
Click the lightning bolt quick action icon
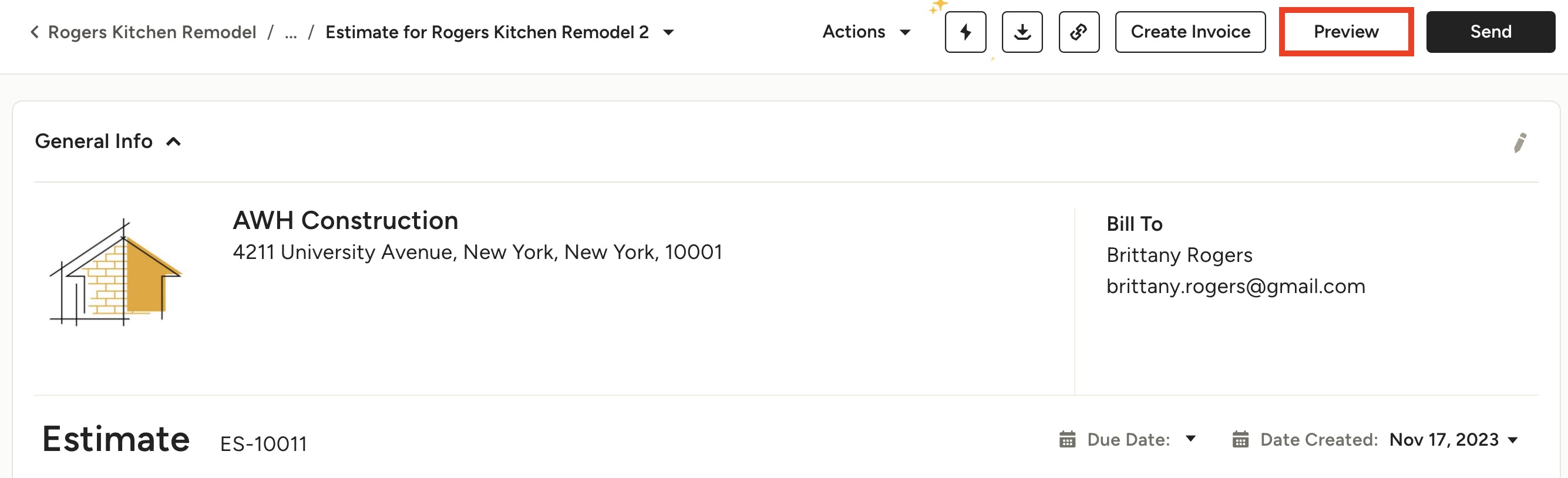pyautogui.click(x=965, y=32)
